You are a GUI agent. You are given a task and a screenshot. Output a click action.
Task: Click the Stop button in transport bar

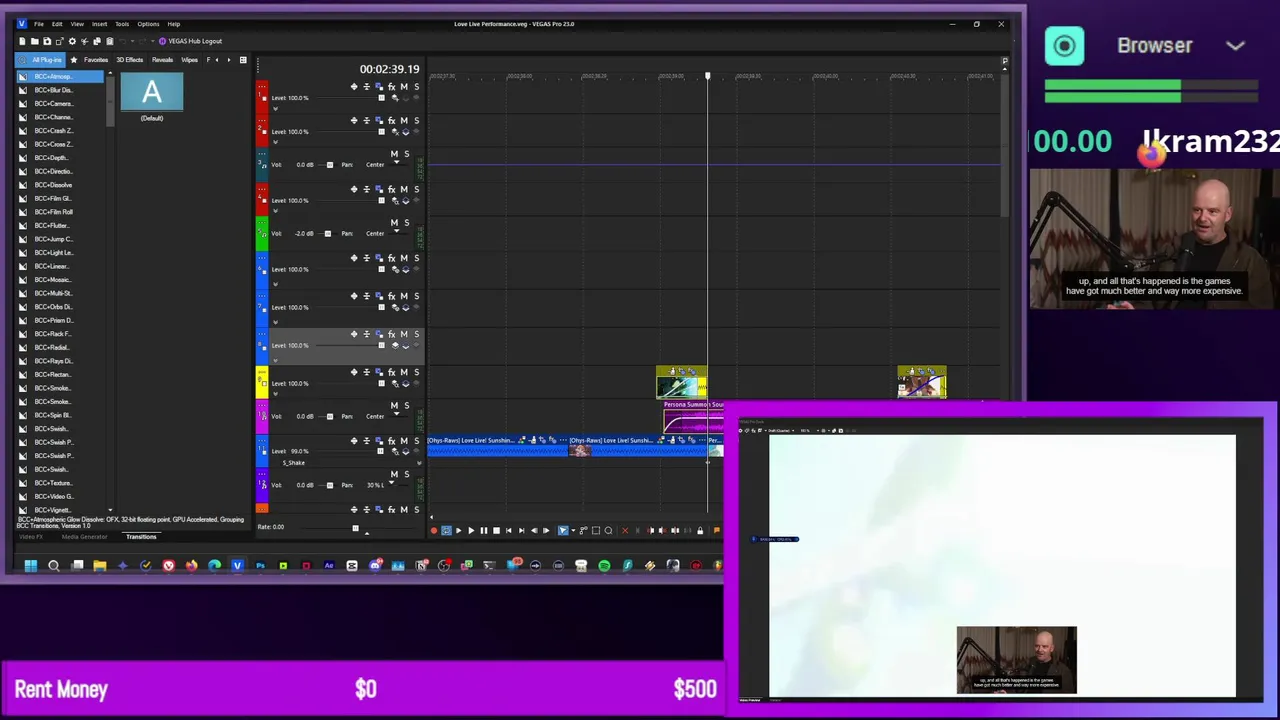click(496, 531)
